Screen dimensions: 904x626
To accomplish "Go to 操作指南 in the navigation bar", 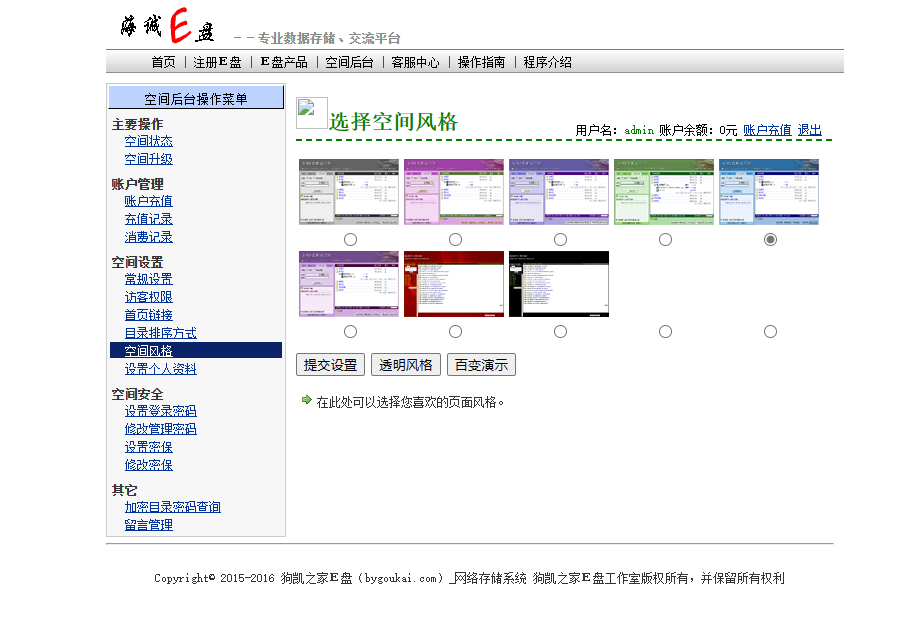I will tap(481, 62).
